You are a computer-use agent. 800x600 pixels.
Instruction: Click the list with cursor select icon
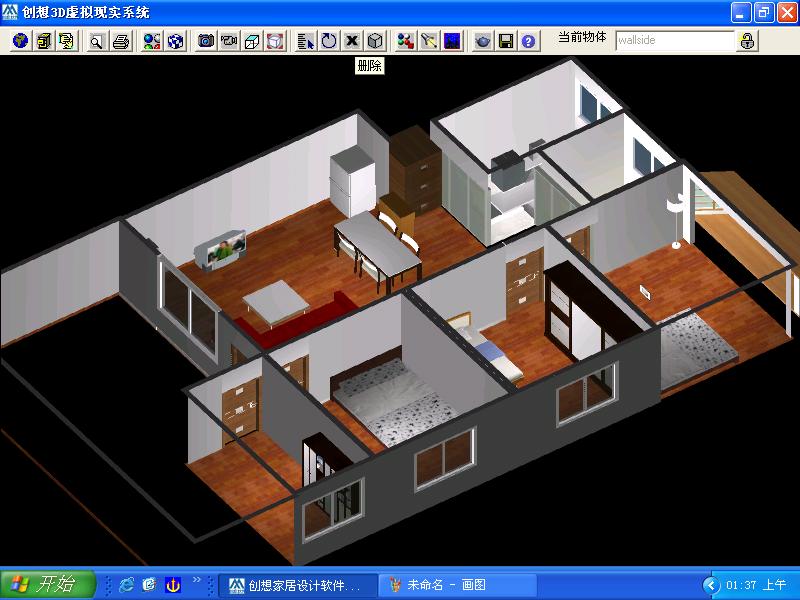(306, 41)
